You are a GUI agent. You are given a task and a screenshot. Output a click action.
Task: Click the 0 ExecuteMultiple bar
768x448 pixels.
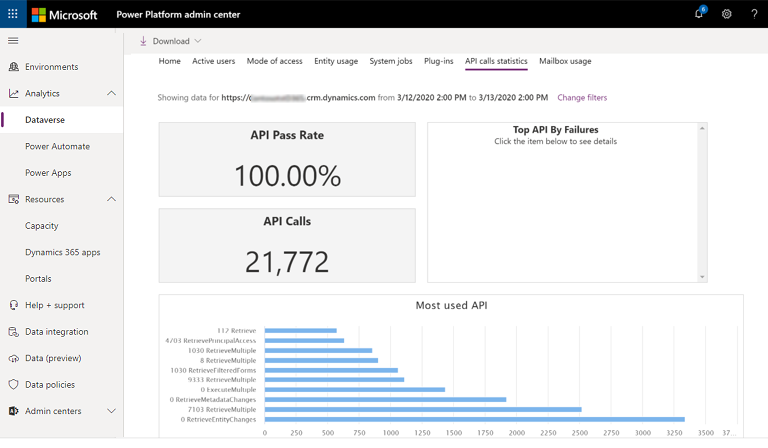tap(355, 390)
